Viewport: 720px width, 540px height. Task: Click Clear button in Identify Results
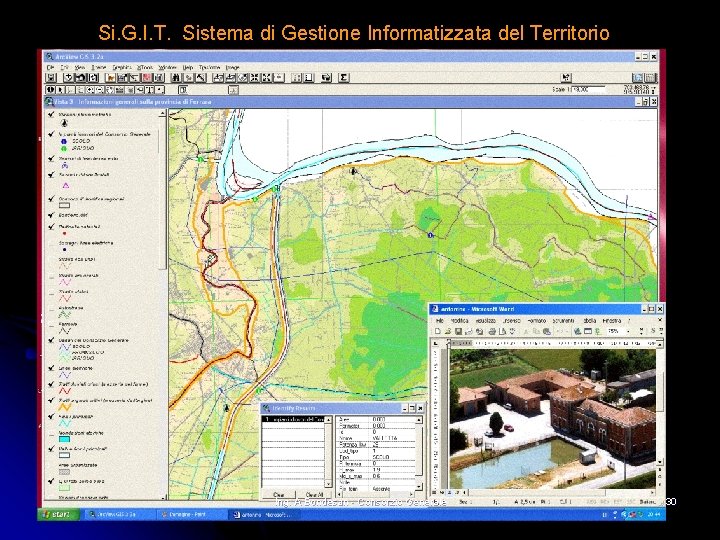(x=279, y=495)
